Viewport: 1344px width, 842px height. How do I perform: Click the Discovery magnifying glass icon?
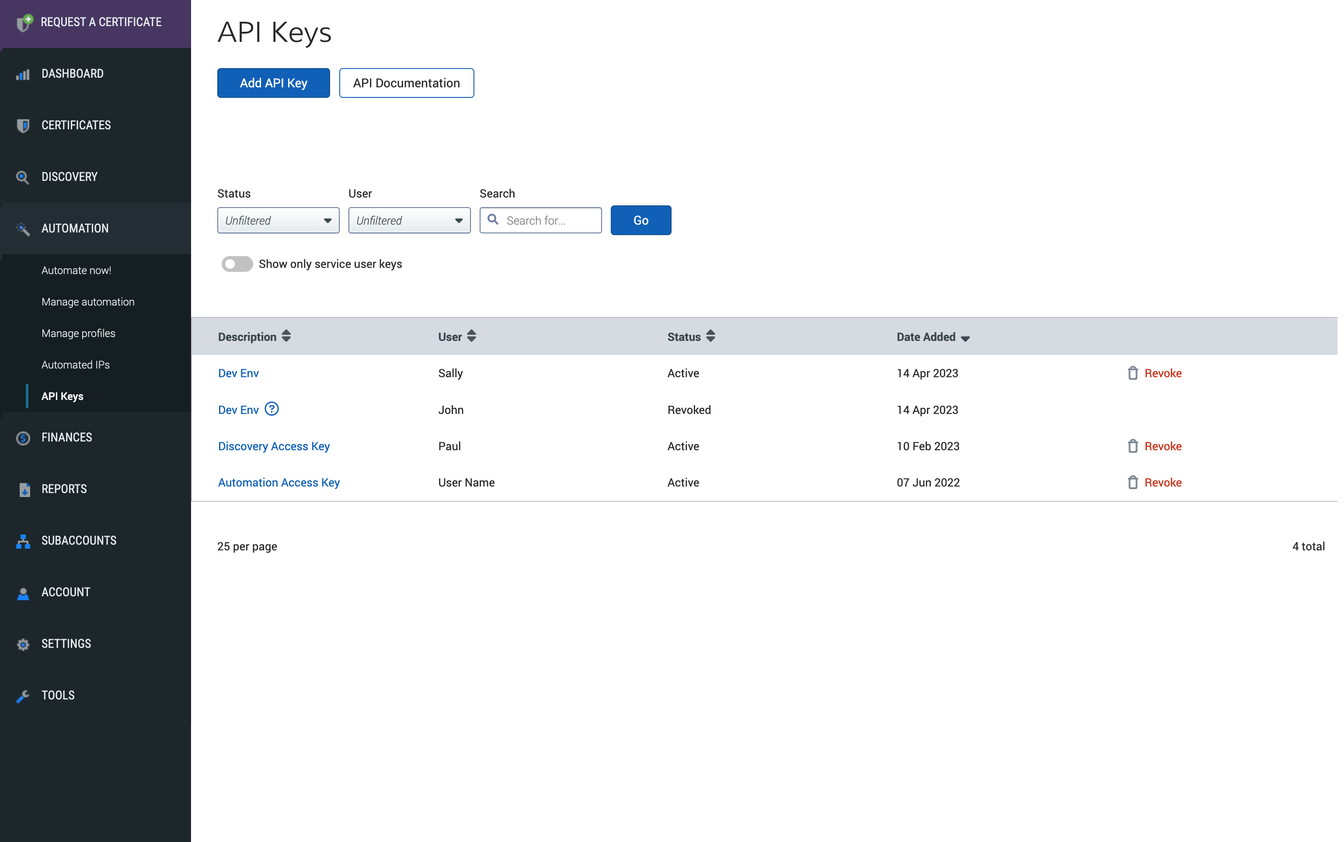click(x=22, y=176)
